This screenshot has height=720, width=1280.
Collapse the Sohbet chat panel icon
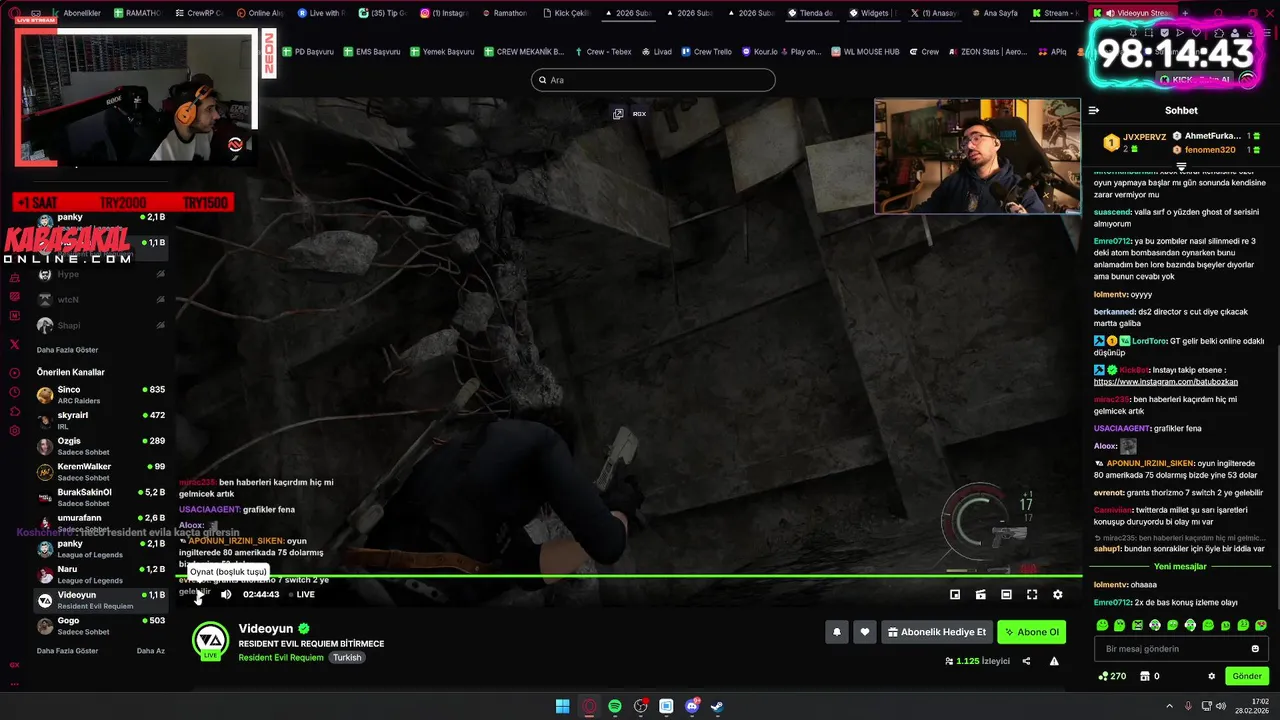(1094, 111)
